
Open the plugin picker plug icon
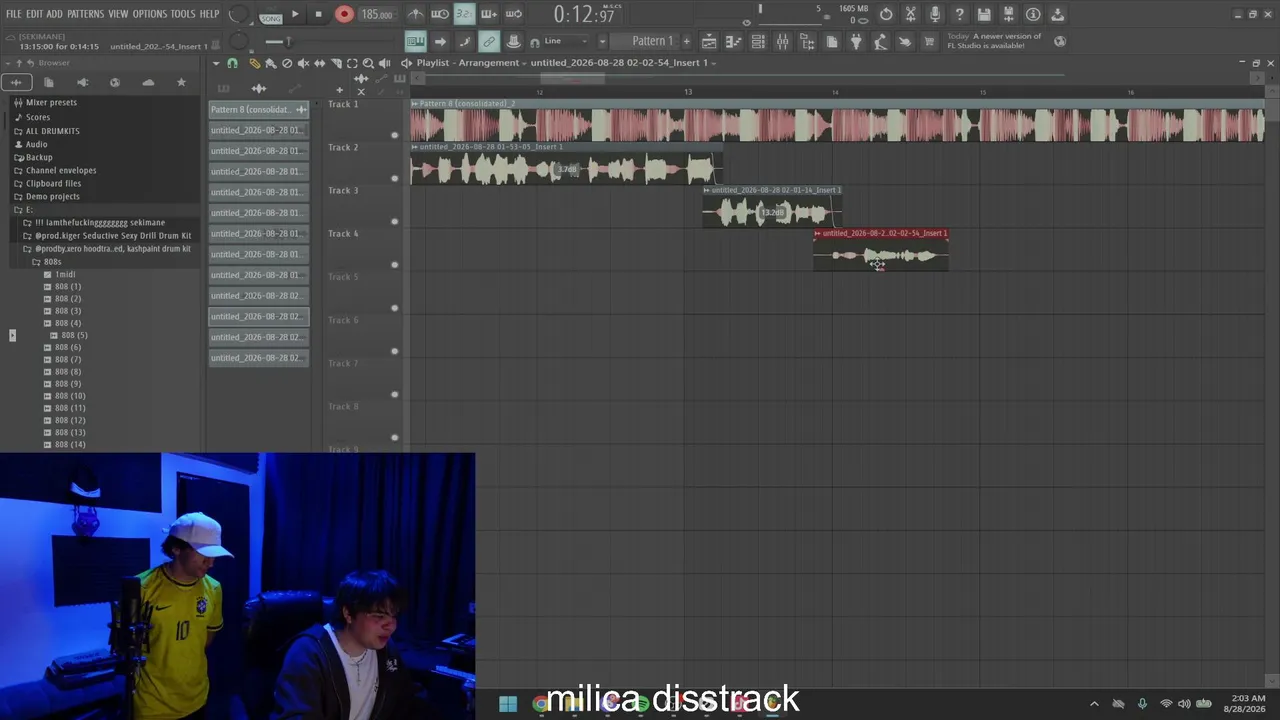(x=856, y=41)
